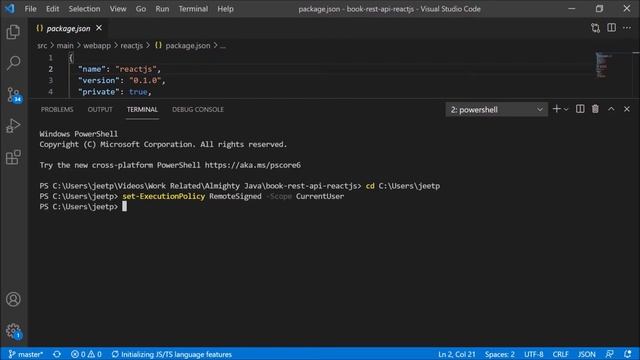The image size is (640, 360).
Task: Open the Edit menu
Action: click(x=52, y=9)
